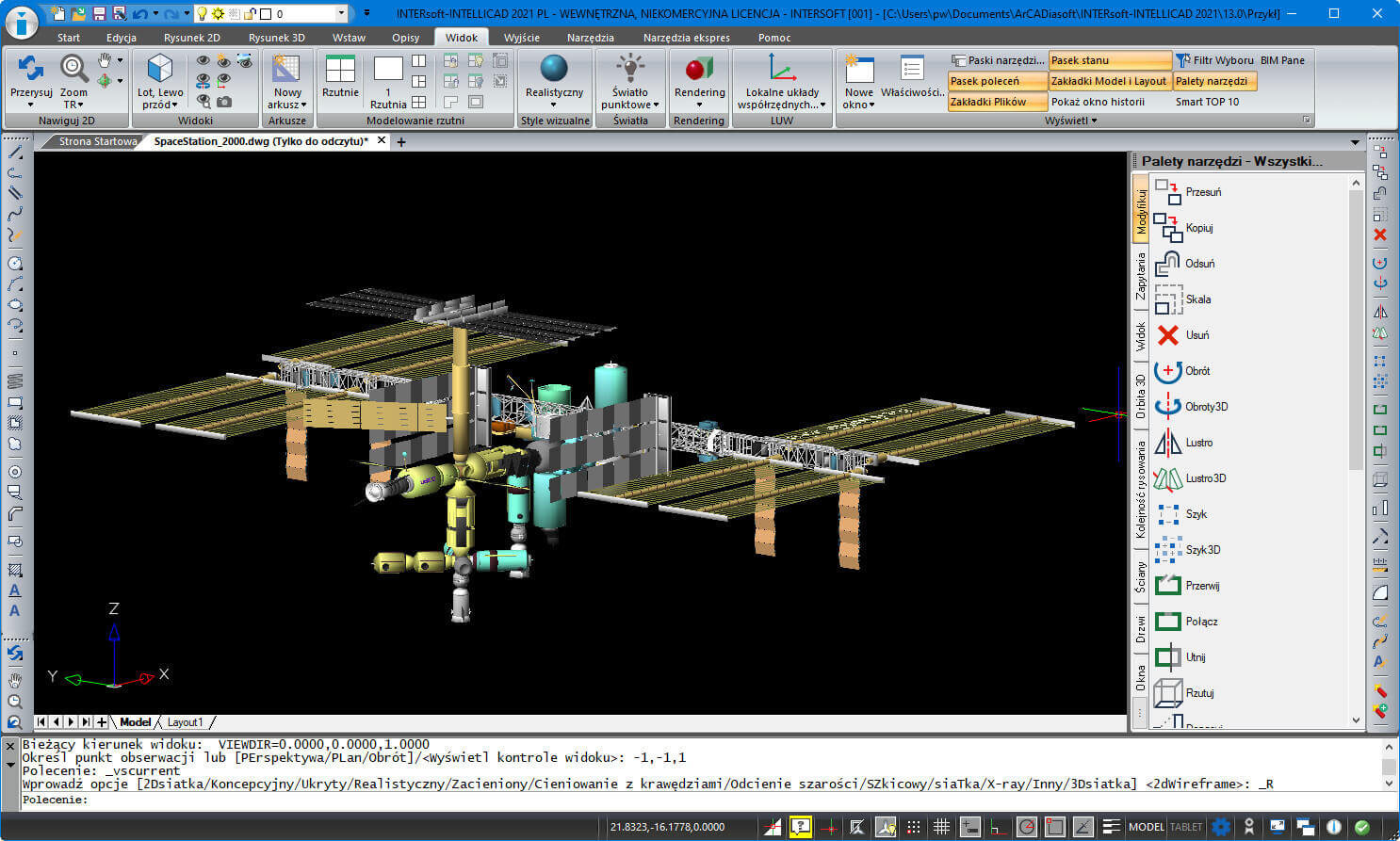Toggle the yellow highlighted tooltip status icon
Viewport: 1400px width, 841px height.
pos(800,827)
